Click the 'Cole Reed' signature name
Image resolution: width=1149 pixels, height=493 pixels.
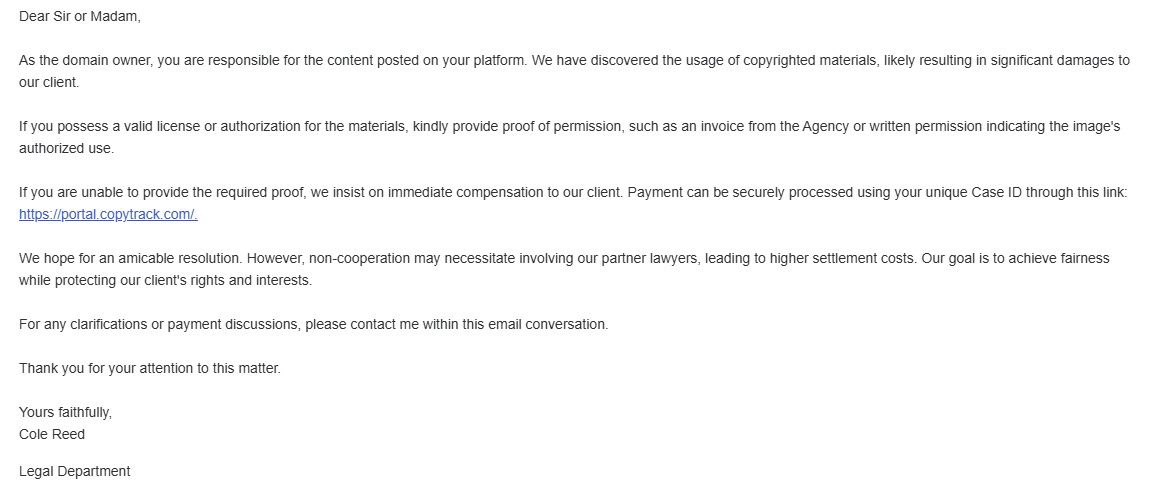click(52, 434)
